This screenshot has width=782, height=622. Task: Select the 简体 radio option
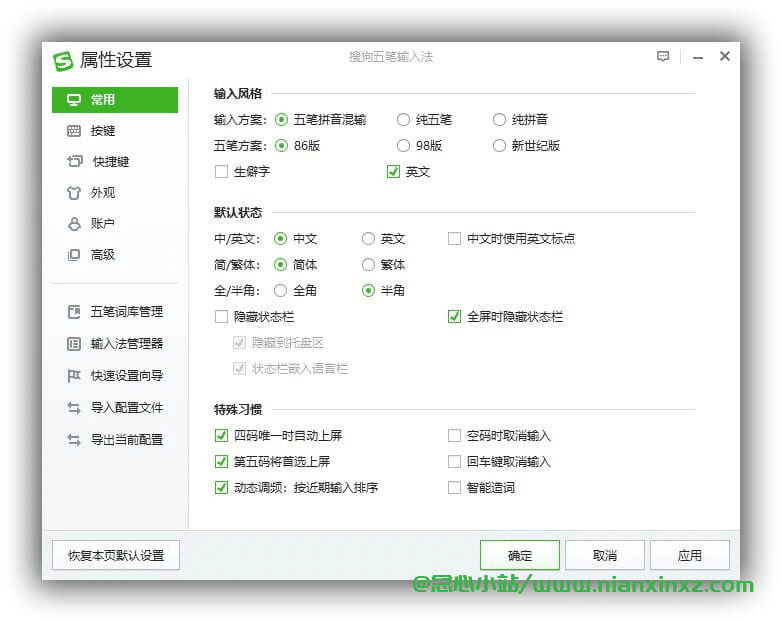click(281, 264)
